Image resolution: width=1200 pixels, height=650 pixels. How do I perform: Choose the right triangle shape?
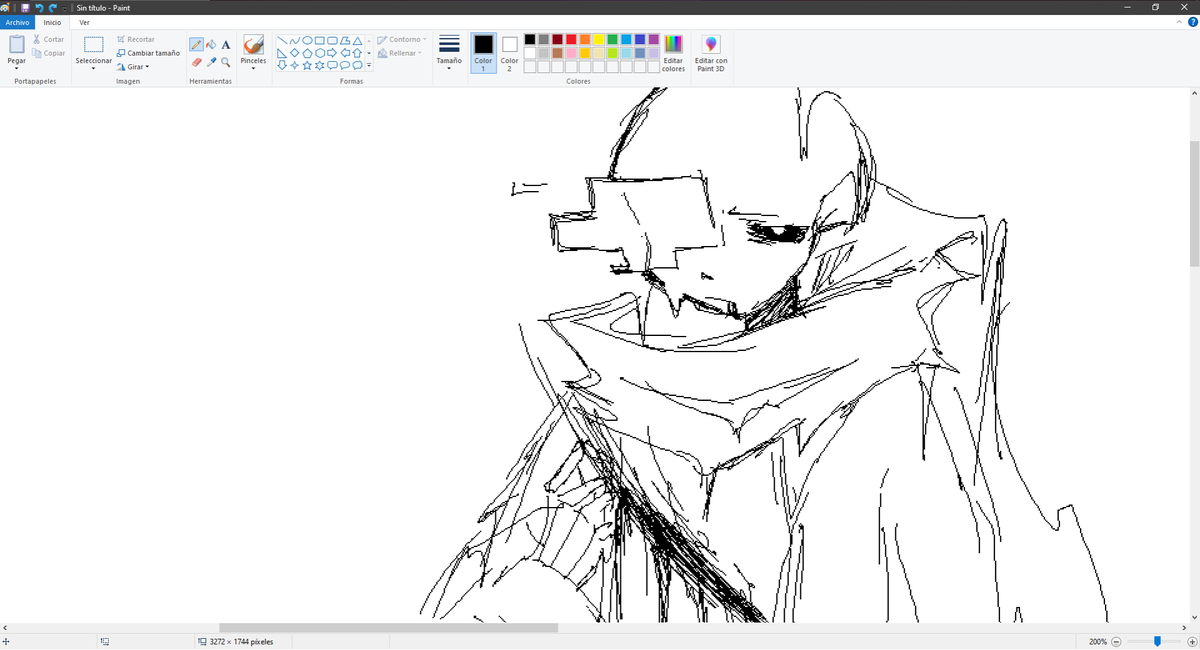pos(282,53)
